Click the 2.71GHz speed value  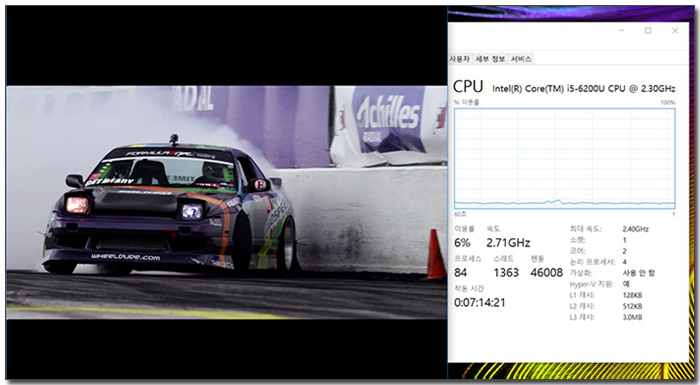(x=508, y=243)
